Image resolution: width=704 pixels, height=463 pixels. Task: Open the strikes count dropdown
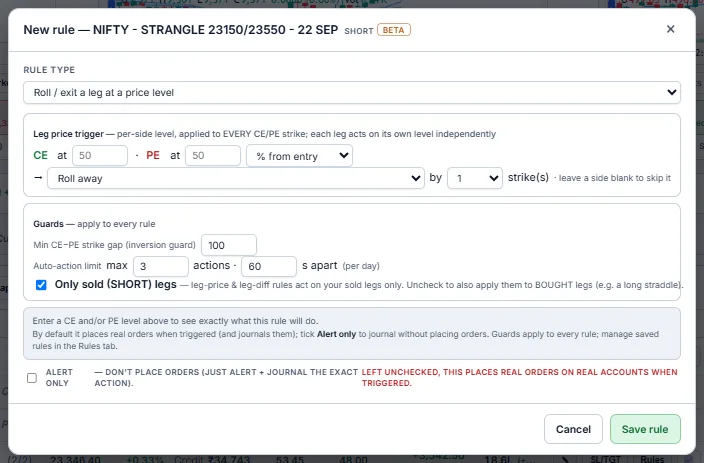(475, 178)
